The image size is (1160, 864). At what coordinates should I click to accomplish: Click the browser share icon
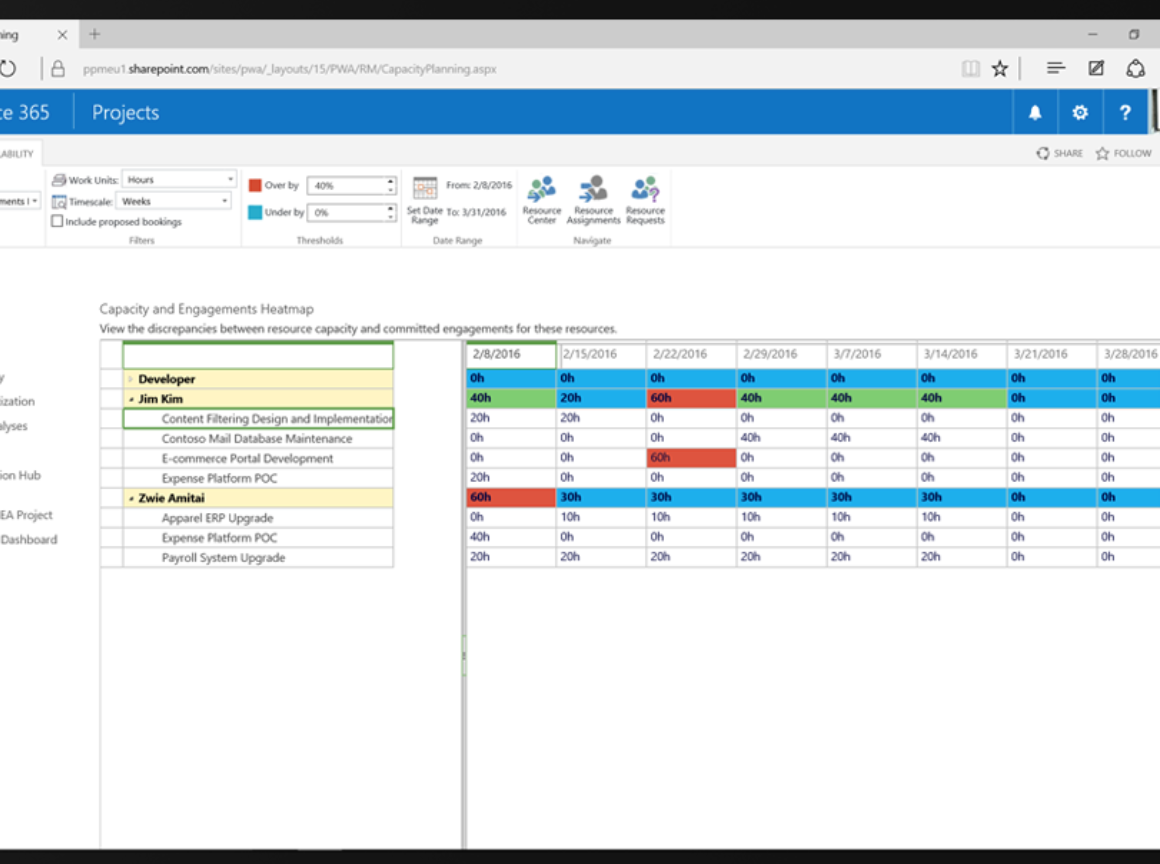(1136, 69)
